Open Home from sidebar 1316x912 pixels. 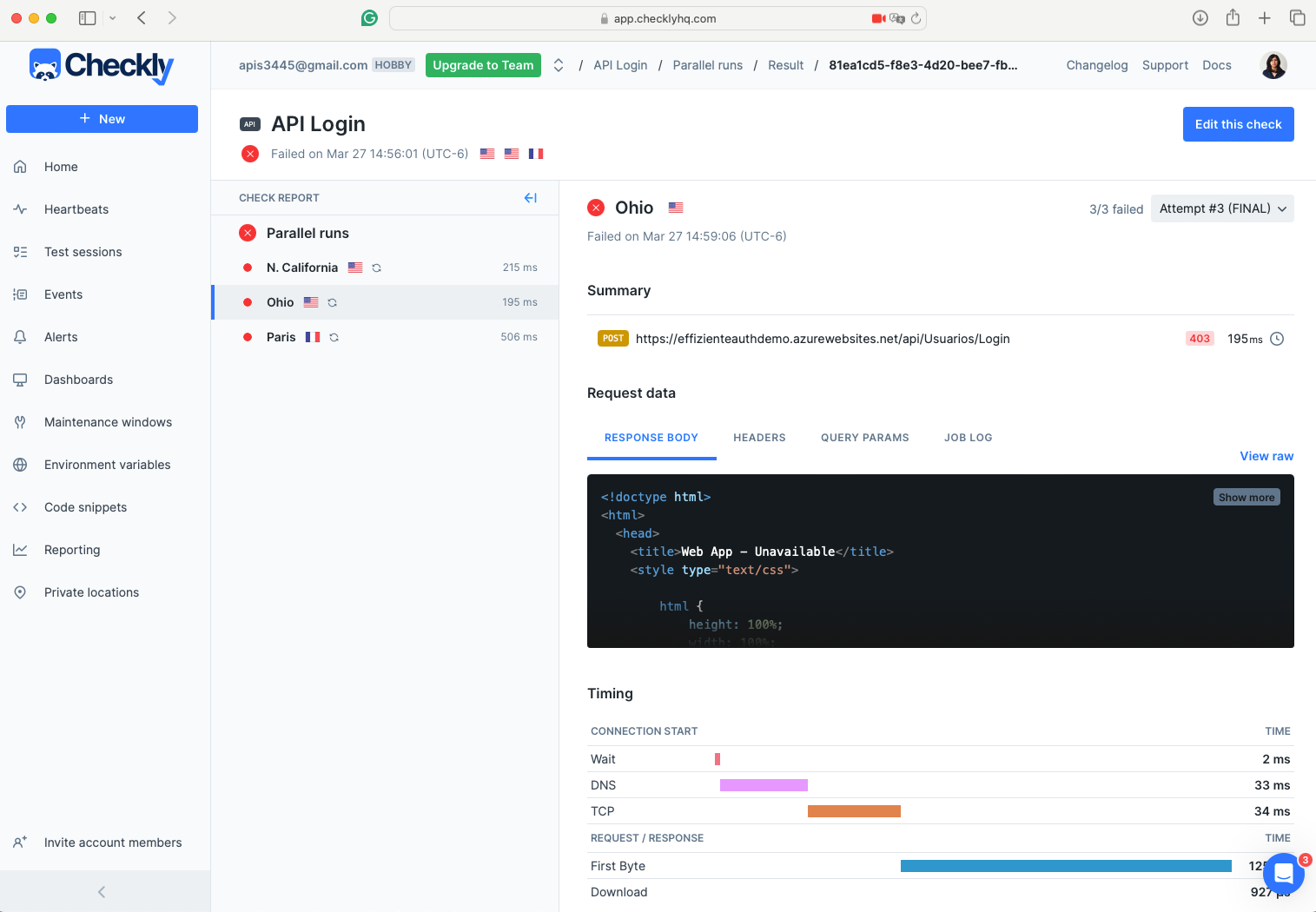tap(61, 167)
